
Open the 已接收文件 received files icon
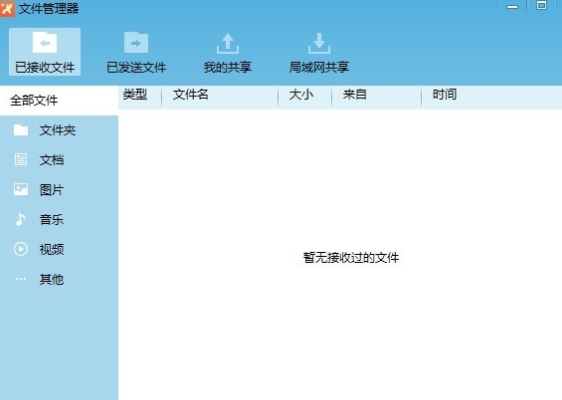pyautogui.click(x=45, y=43)
